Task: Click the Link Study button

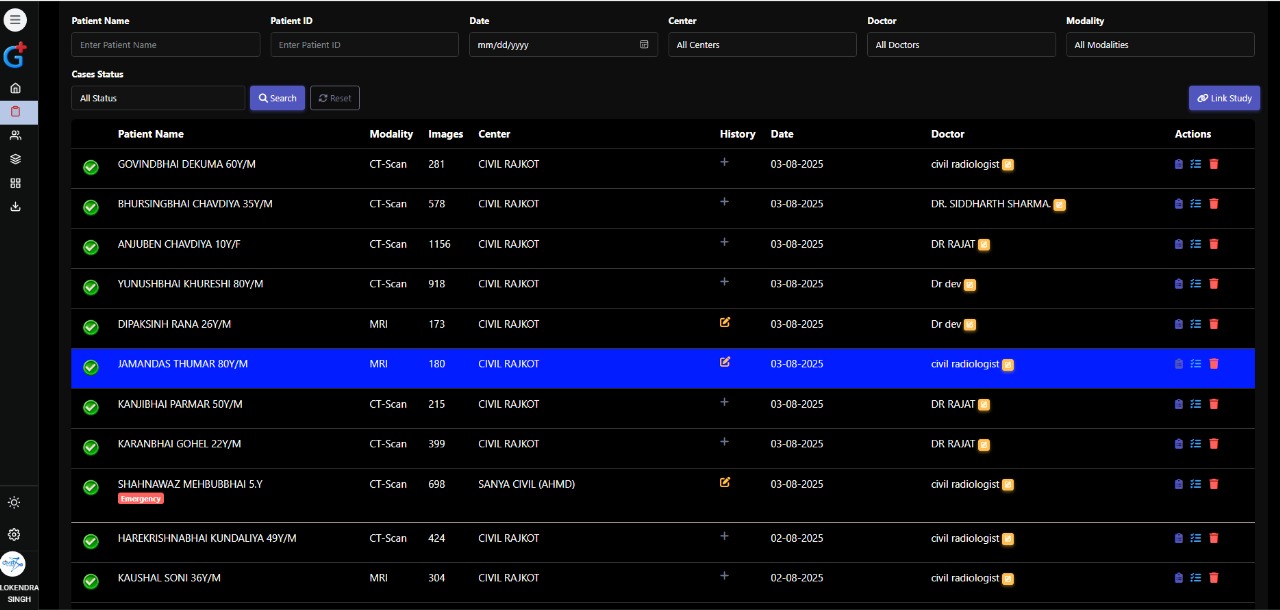Action: pos(1224,98)
